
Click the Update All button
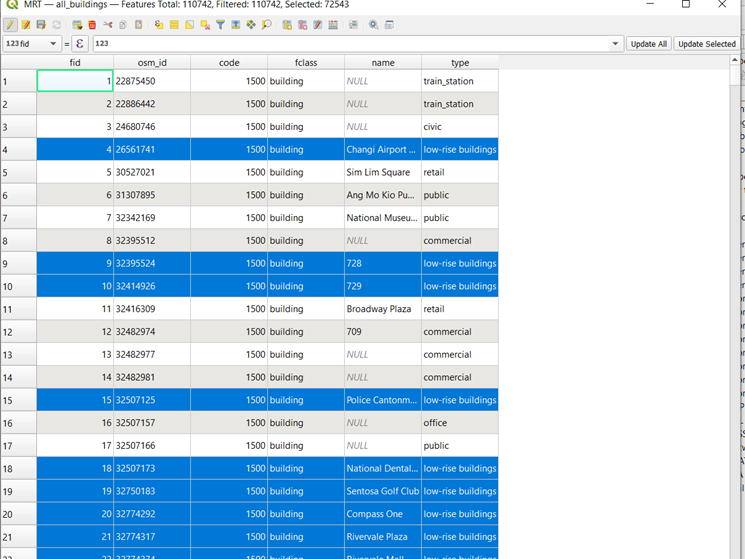coord(648,44)
